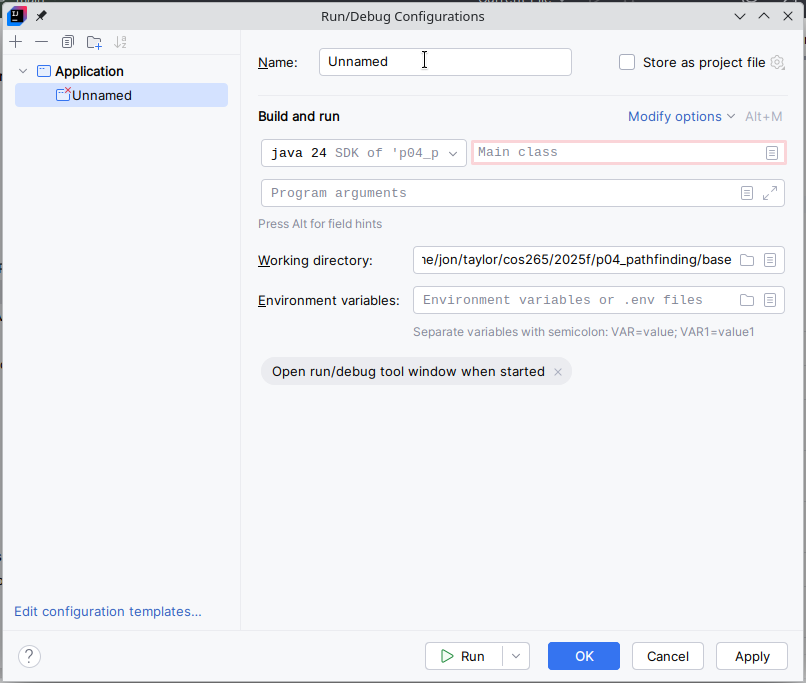This screenshot has width=806, height=683.
Task: Click the Apply button
Action: click(x=752, y=656)
